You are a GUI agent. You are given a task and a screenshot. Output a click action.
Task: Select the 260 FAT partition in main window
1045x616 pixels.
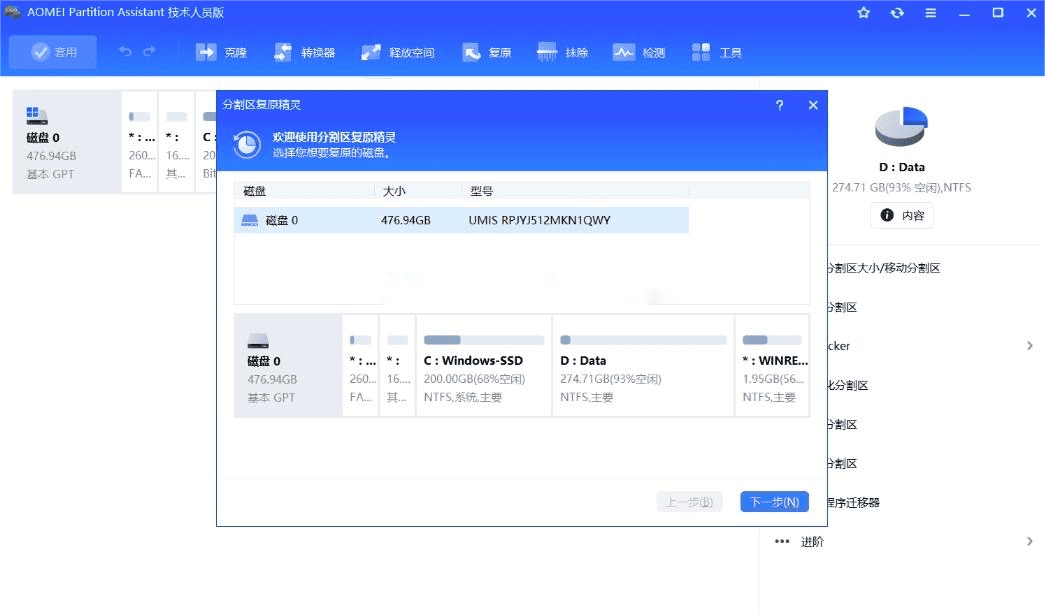(139, 142)
